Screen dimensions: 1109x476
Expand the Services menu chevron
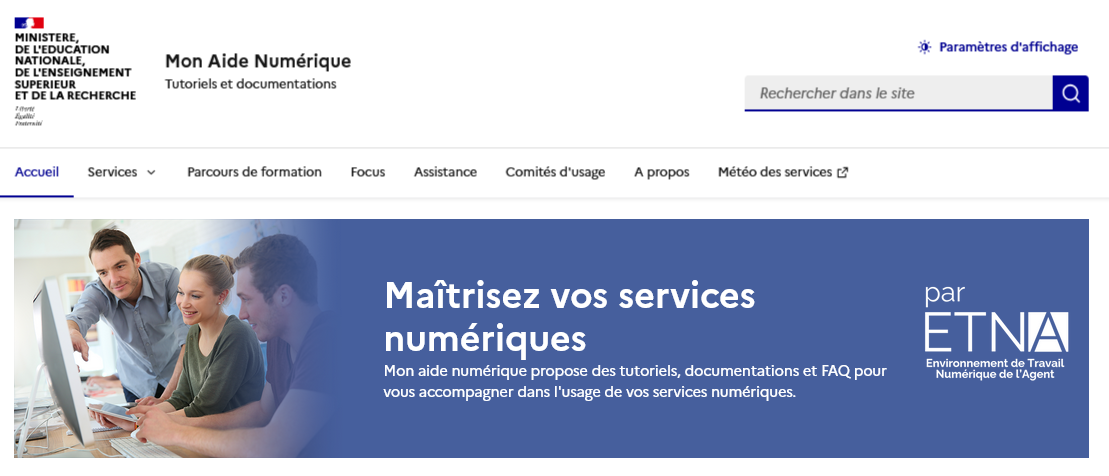coord(152,172)
